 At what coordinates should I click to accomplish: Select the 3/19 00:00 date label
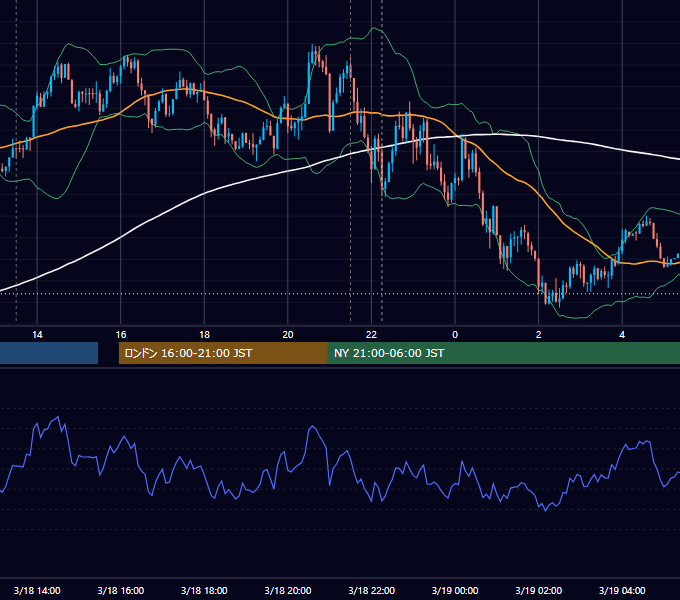pyautogui.click(x=455, y=590)
